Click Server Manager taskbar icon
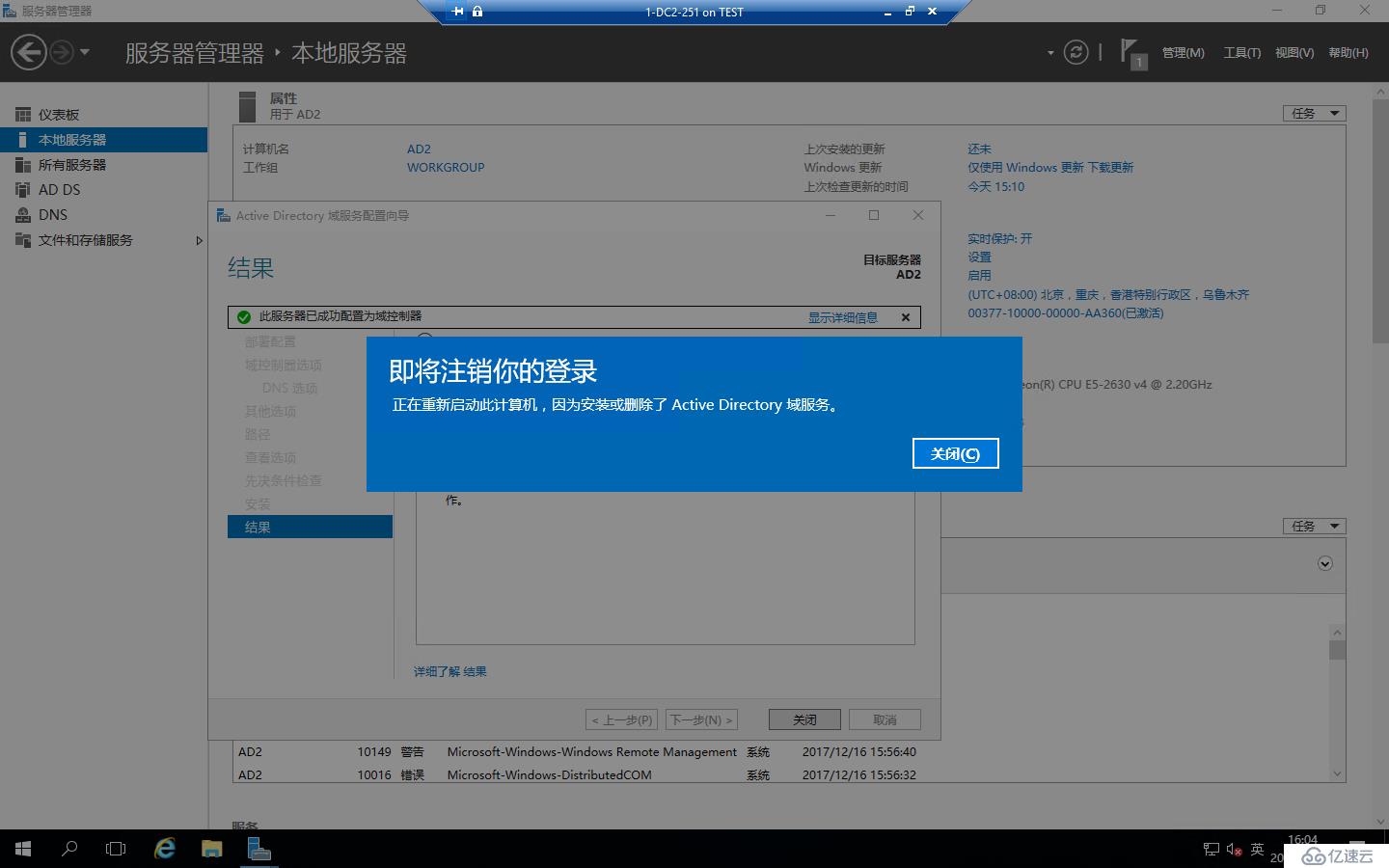The height and width of the screenshot is (868, 1389). tap(259, 849)
